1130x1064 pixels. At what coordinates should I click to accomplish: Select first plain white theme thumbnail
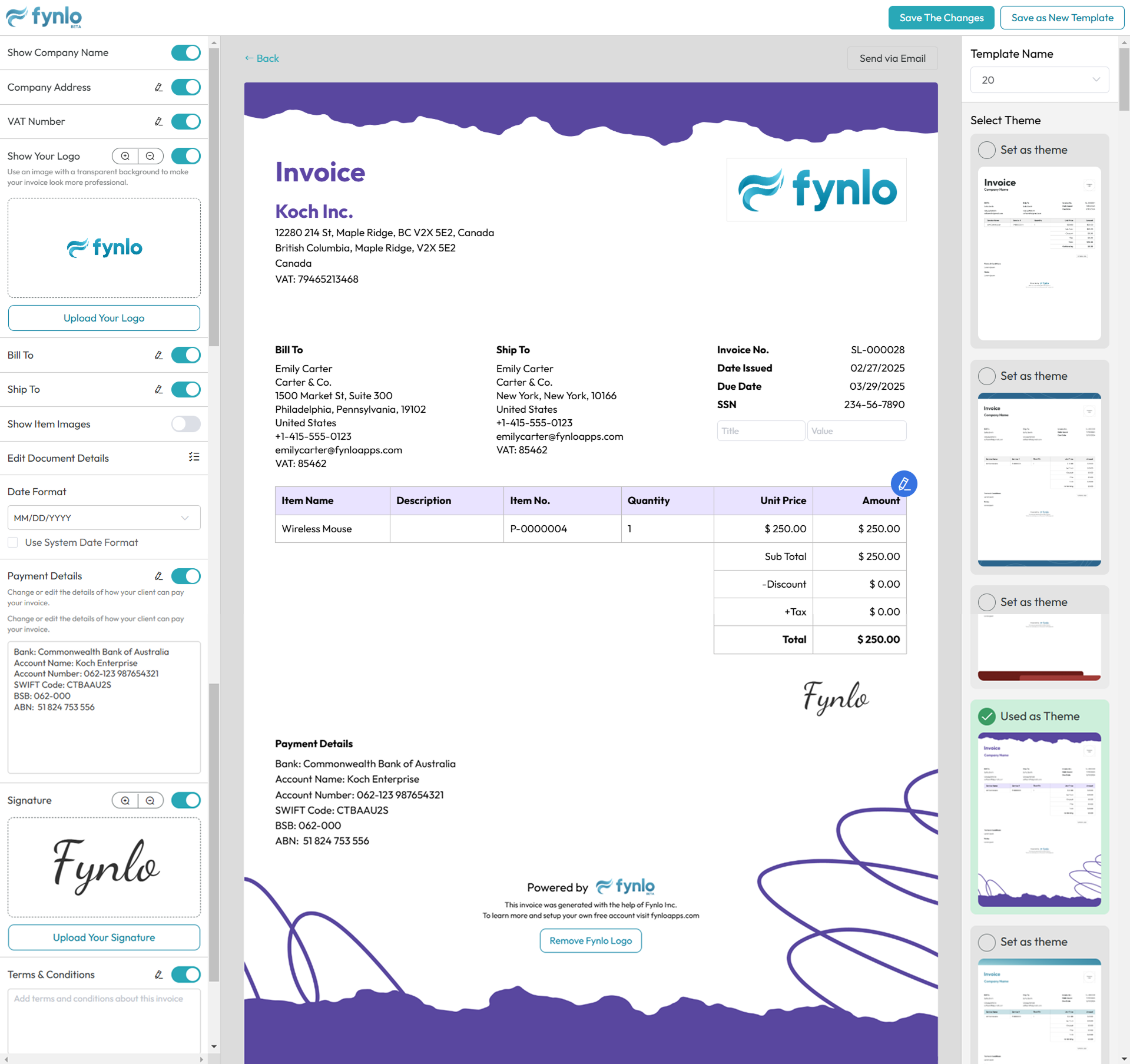coord(1039,254)
